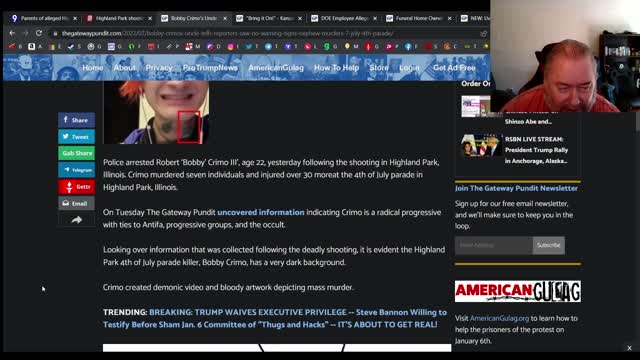Close the 'Highland Park shooti' tab
640x360 pixels.
[x=150, y=18]
